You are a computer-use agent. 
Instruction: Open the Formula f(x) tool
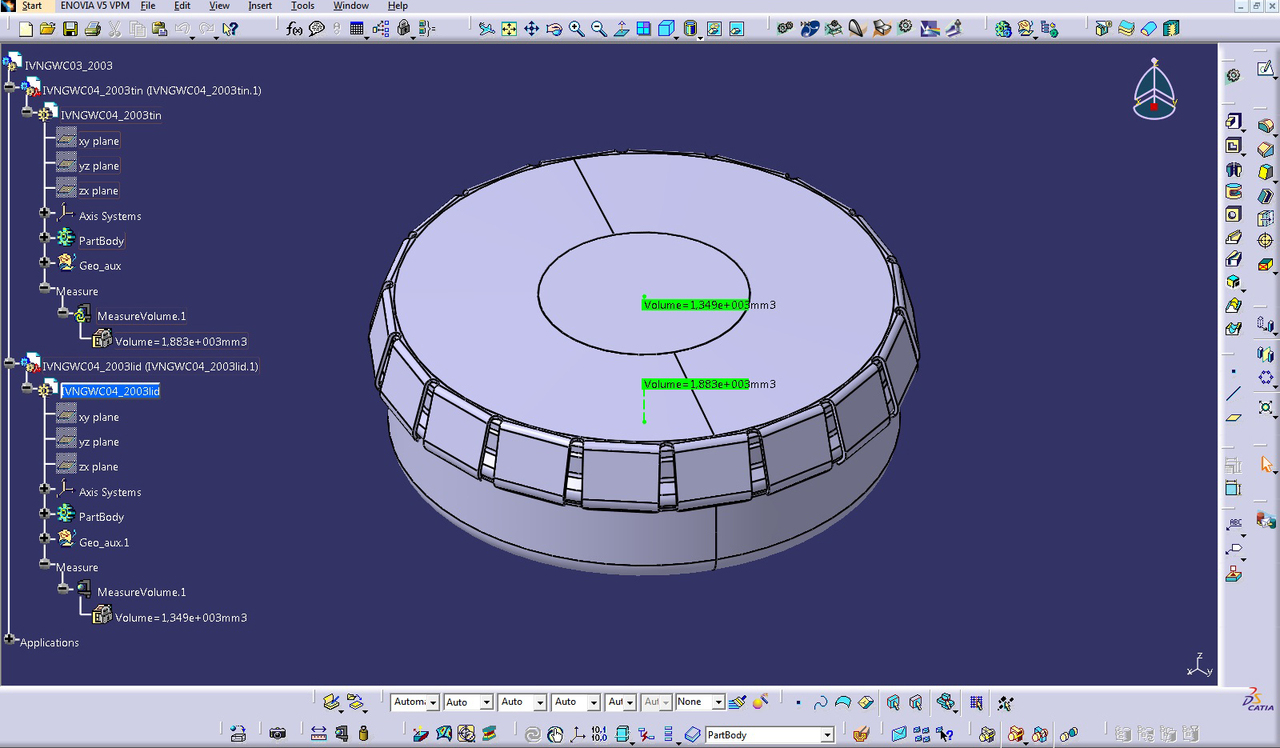[294, 29]
